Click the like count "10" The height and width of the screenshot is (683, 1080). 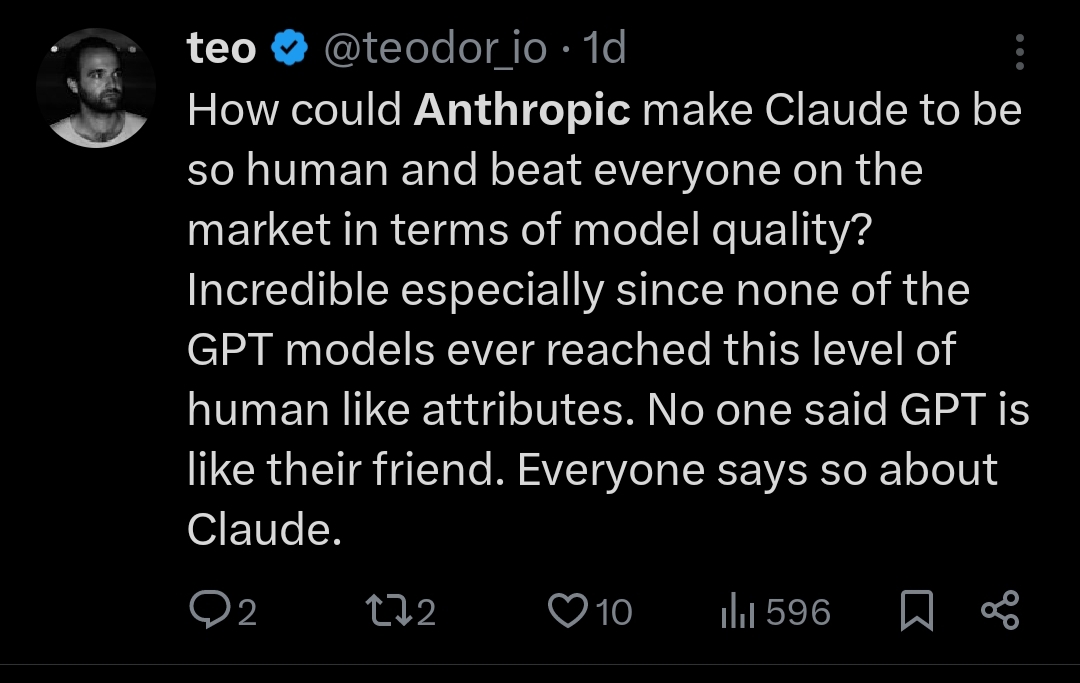tap(614, 612)
